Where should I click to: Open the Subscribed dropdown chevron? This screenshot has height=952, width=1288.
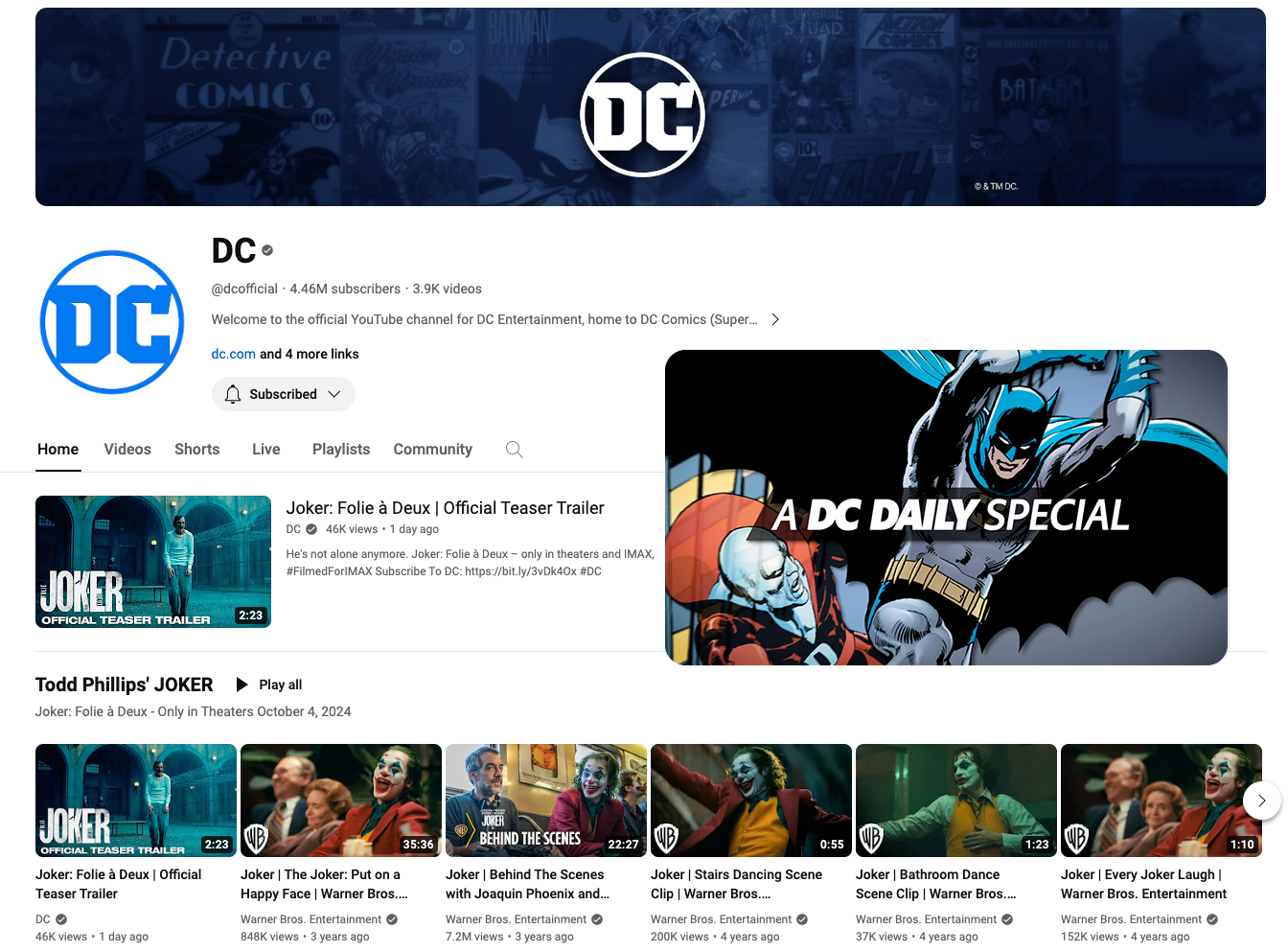(x=334, y=394)
